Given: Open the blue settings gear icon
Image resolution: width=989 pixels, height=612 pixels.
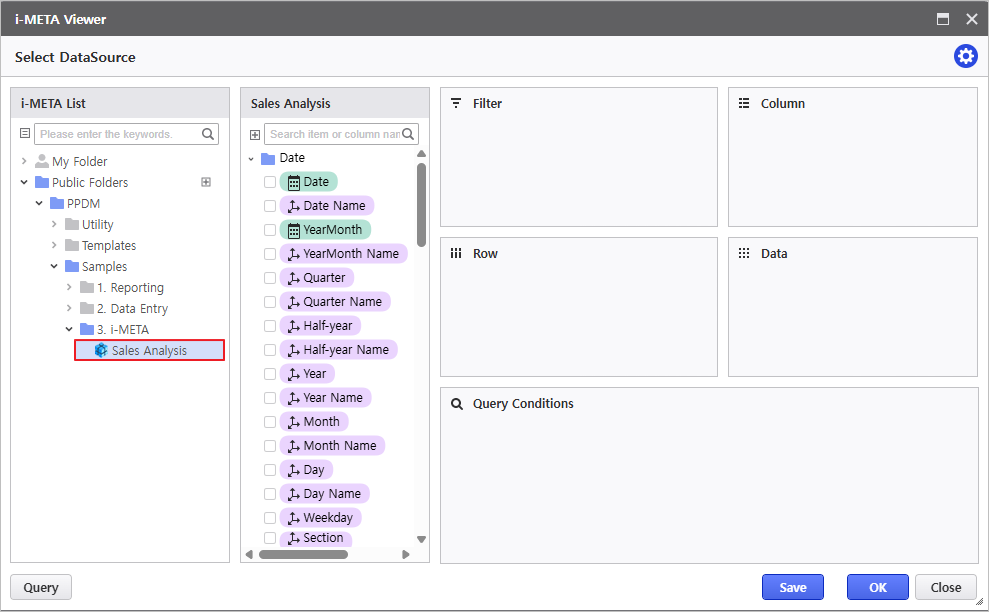Looking at the screenshot, I should [965, 57].
